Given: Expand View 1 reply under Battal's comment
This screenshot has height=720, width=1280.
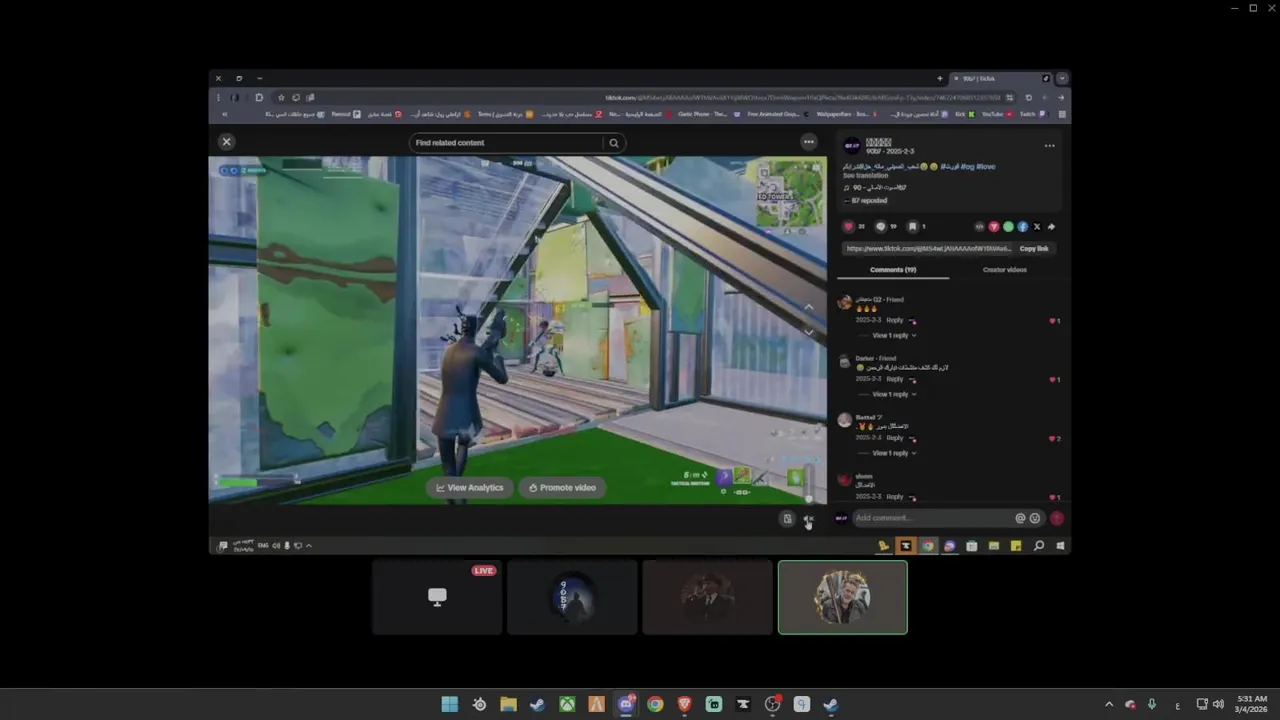Looking at the screenshot, I should tap(893, 453).
